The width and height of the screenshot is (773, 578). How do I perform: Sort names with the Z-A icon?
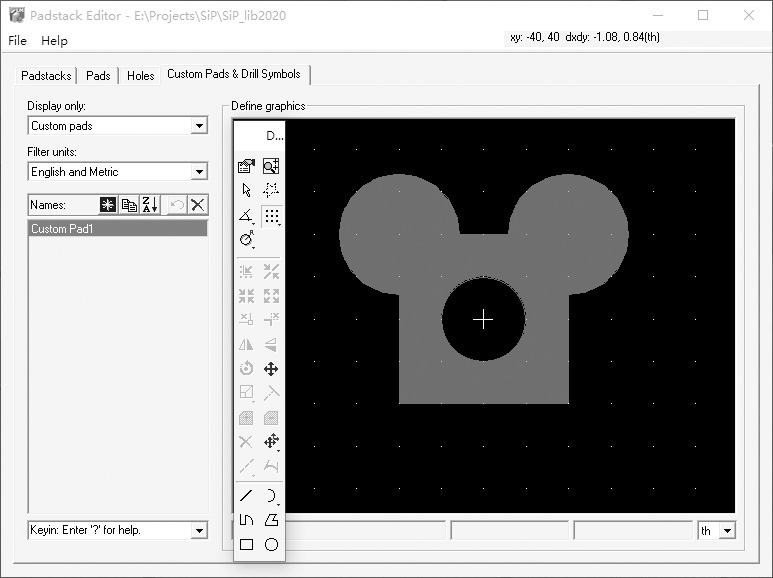click(150, 204)
